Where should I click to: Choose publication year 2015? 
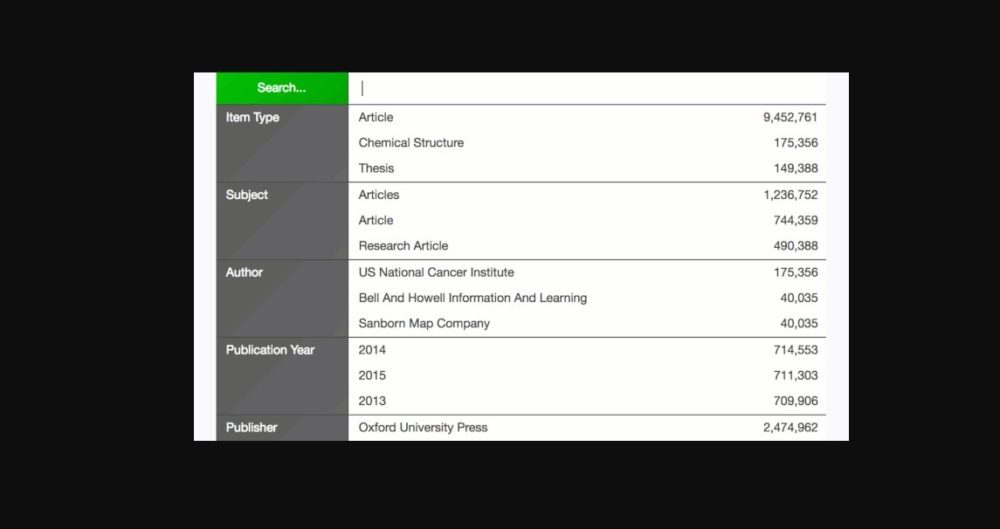(372, 376)
